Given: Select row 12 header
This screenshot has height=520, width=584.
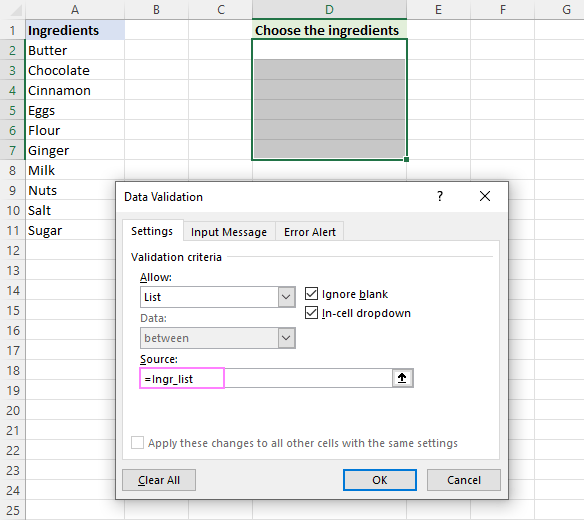Looking at the screenshot, I should click(13, 250).
